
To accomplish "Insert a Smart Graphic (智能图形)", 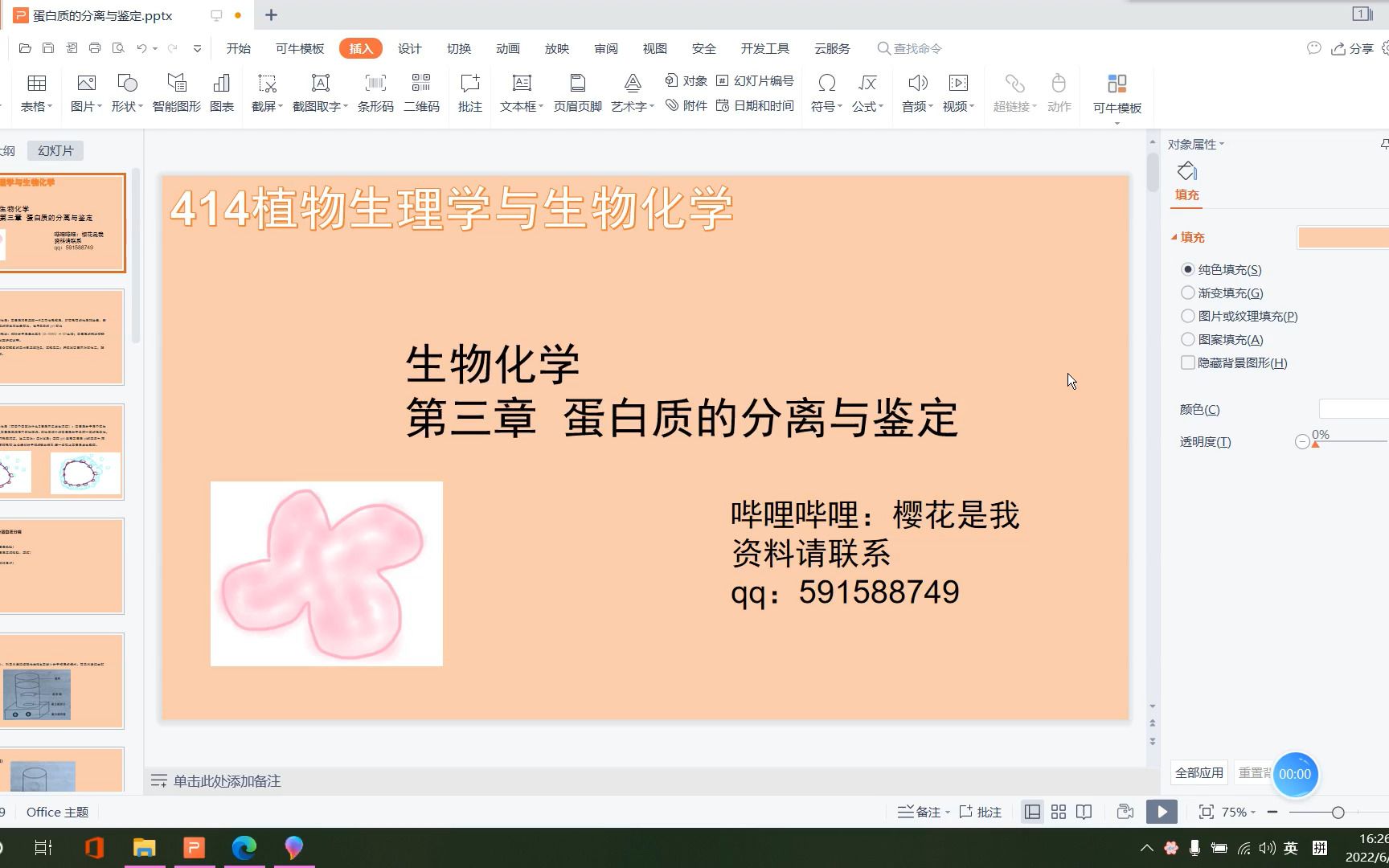I will coord(177,92).
